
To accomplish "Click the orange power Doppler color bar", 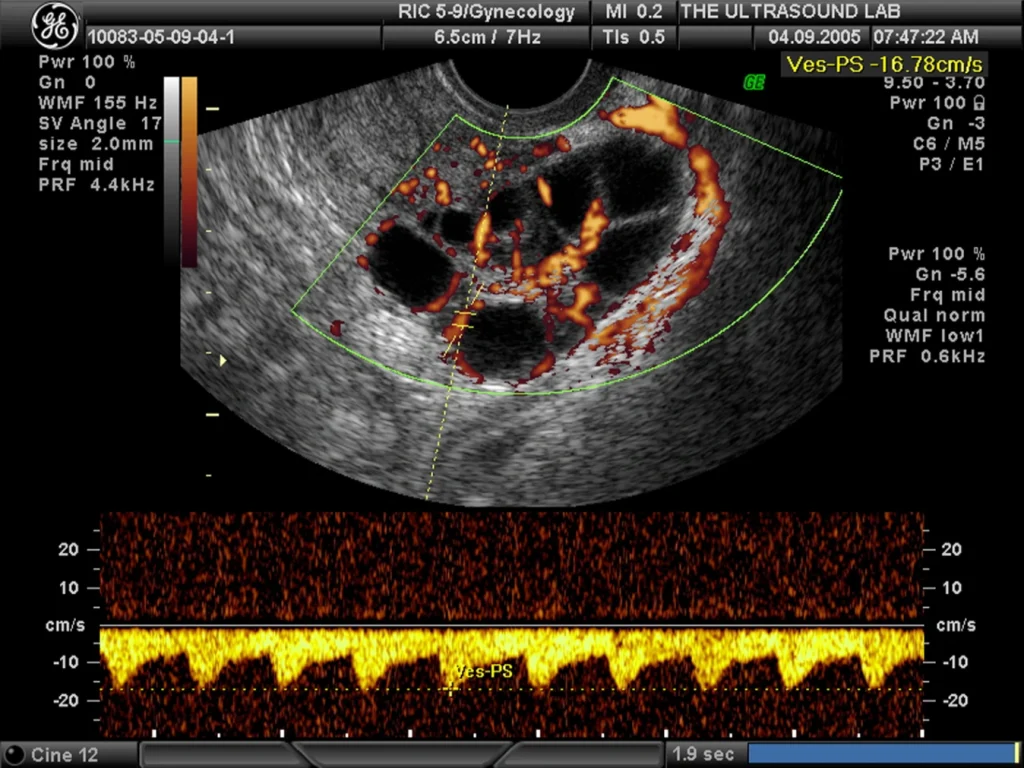I will click(x=189, y=172).
